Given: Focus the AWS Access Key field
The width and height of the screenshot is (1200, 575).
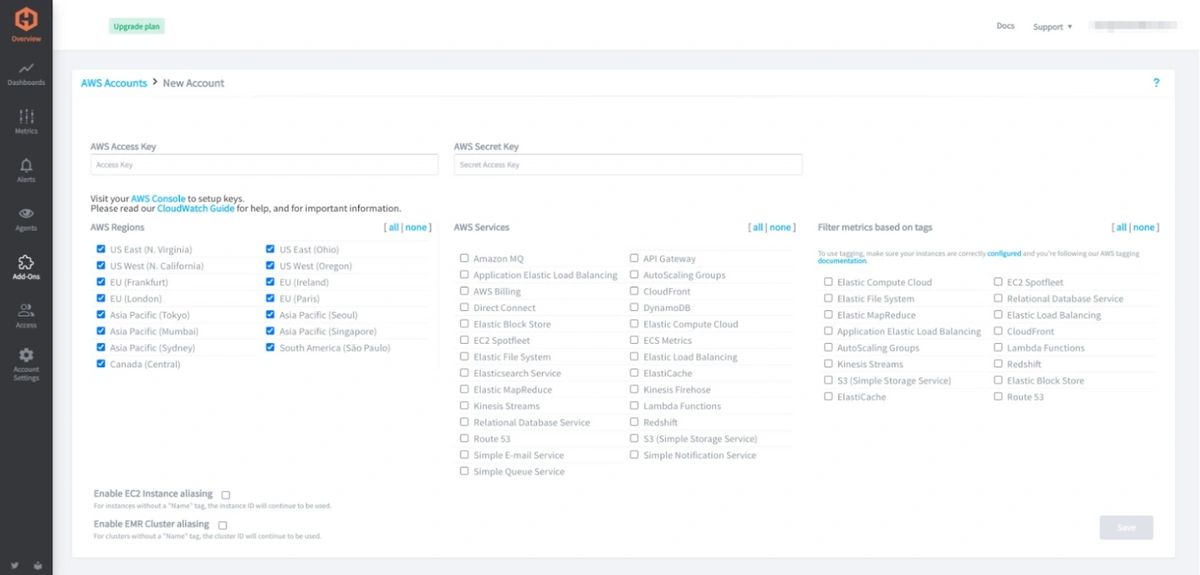Looking at the screenshot, I should (x=264, y=164).
